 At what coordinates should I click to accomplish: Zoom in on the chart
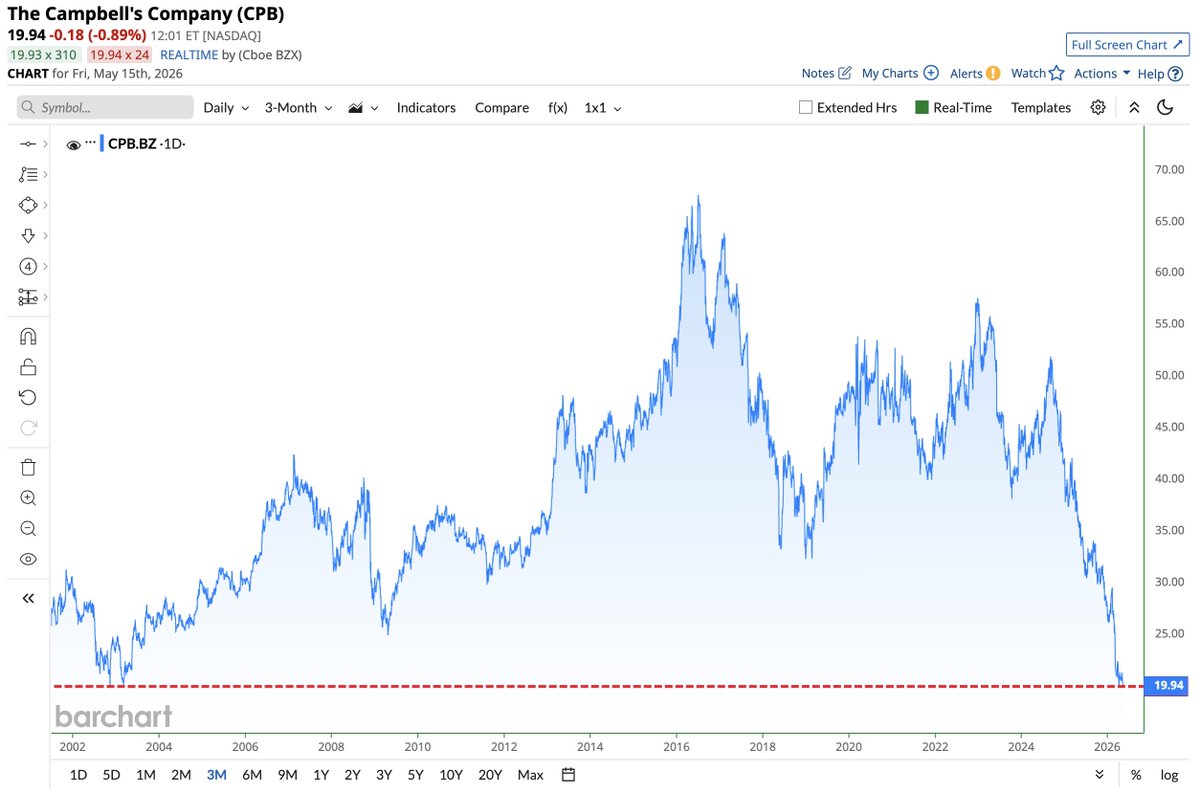pyautogui.click(x=28, y=498)
